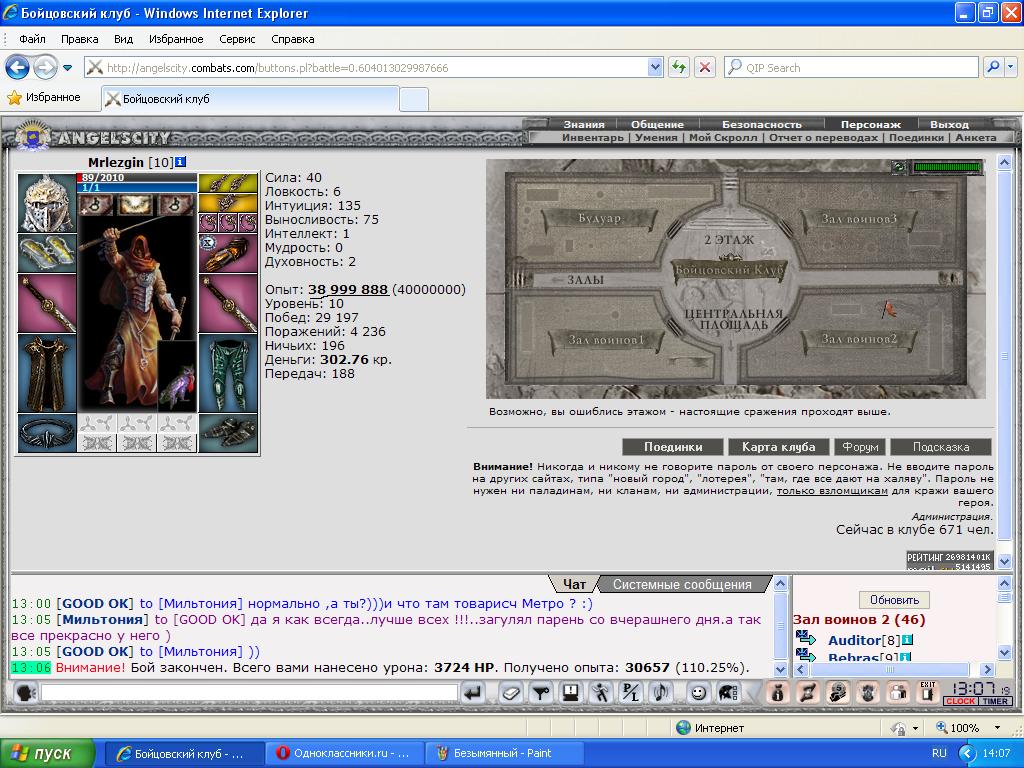The width and height of the screenshot is (1024, 768).
Task: Open the smiley emoticons picker
Action: pos(699,692)
